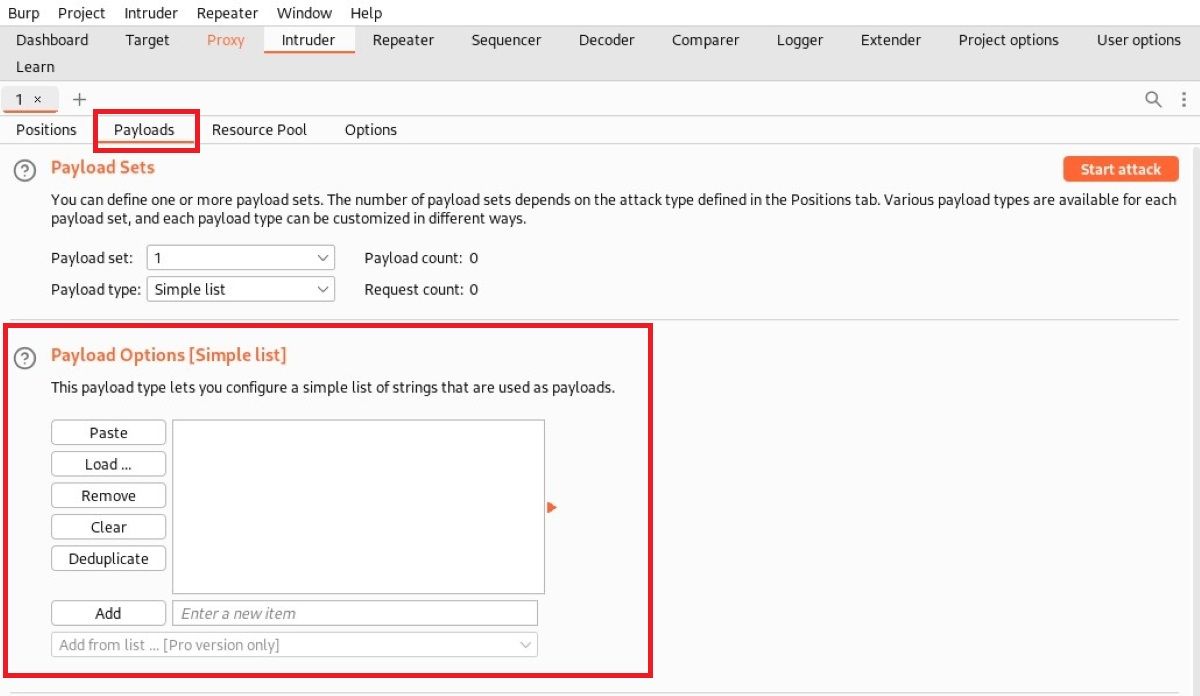Switch to the Positions sub-tab

click(46, 129)
